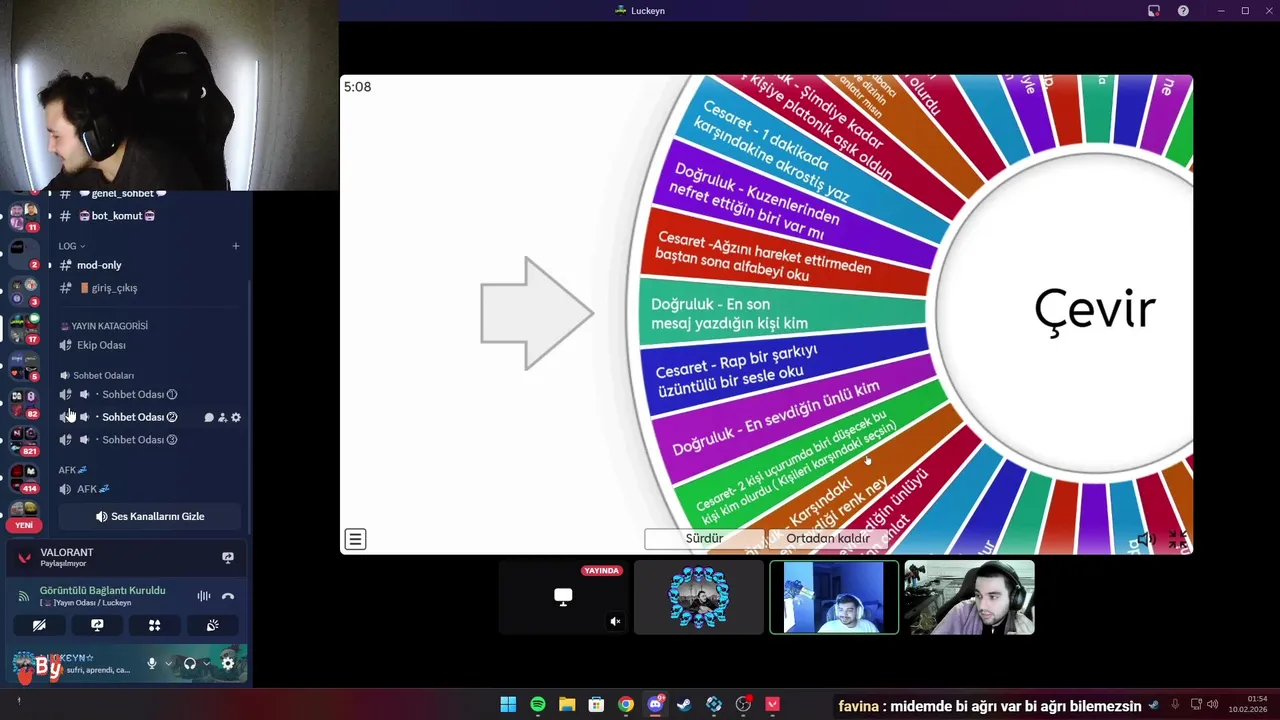Open the taskbar clock showing 01:54
Image resolution: width=1280 pixels, height=720 pixels.
(1248, 704)
